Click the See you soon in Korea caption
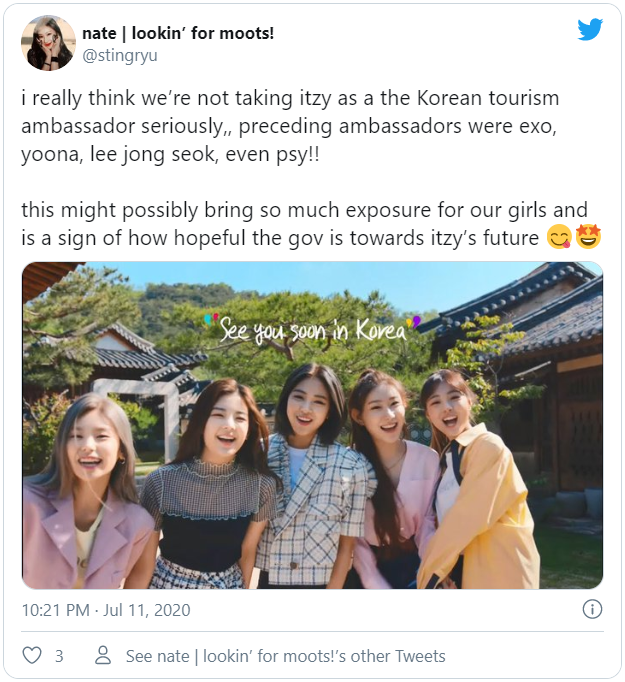Screen dimensions: 625x682 (x=312, y=330)
